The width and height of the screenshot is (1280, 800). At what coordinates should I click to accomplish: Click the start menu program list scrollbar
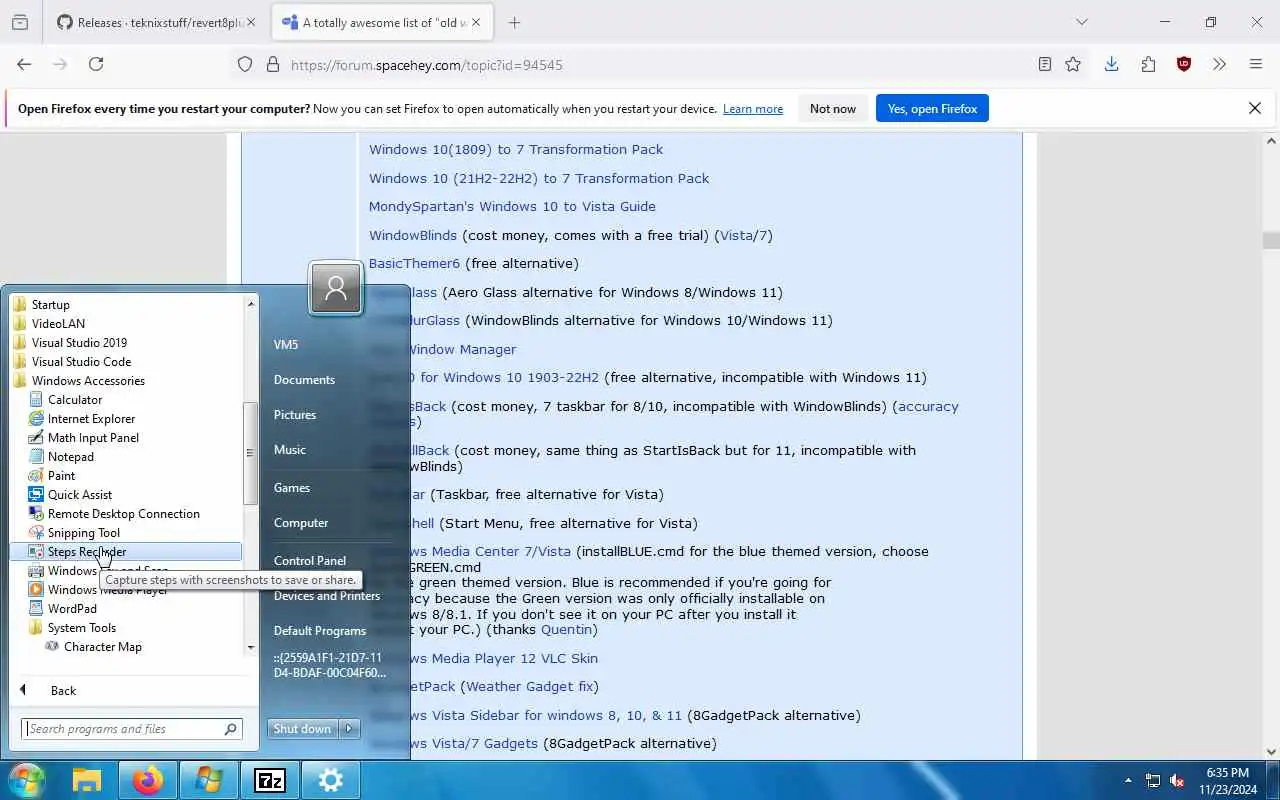click(x=251, y=452)
